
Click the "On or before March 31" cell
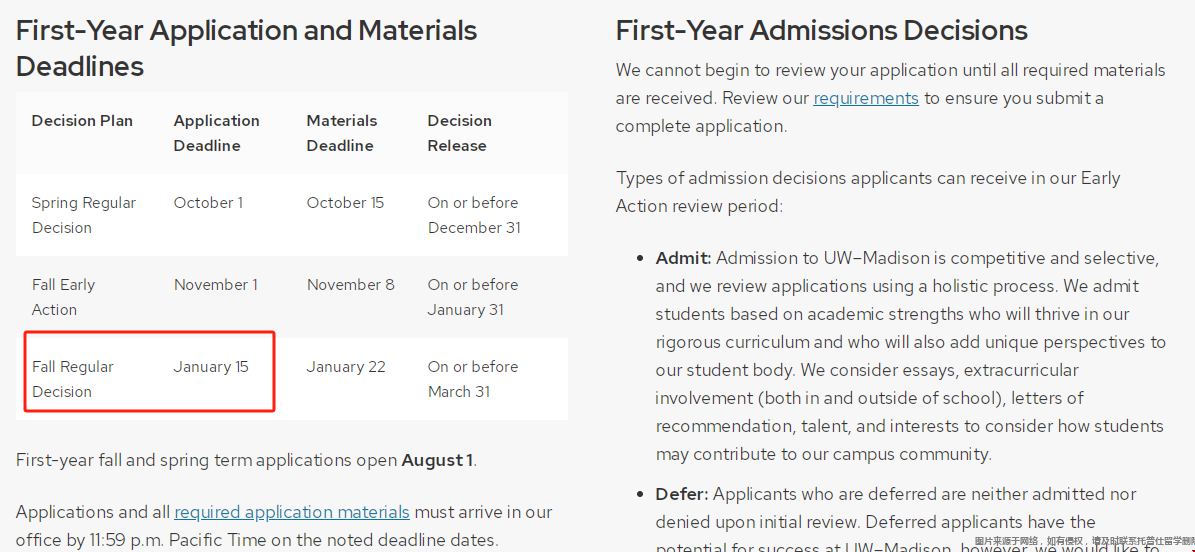472,379
